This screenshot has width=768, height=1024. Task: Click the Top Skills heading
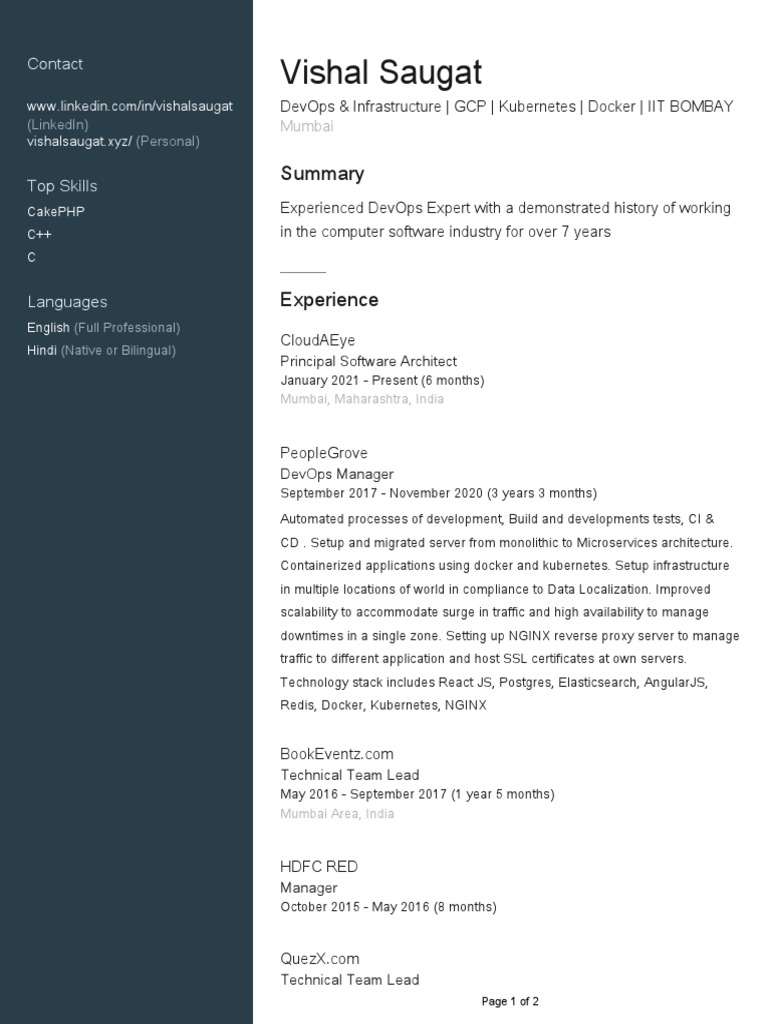(x=62, y=186)
